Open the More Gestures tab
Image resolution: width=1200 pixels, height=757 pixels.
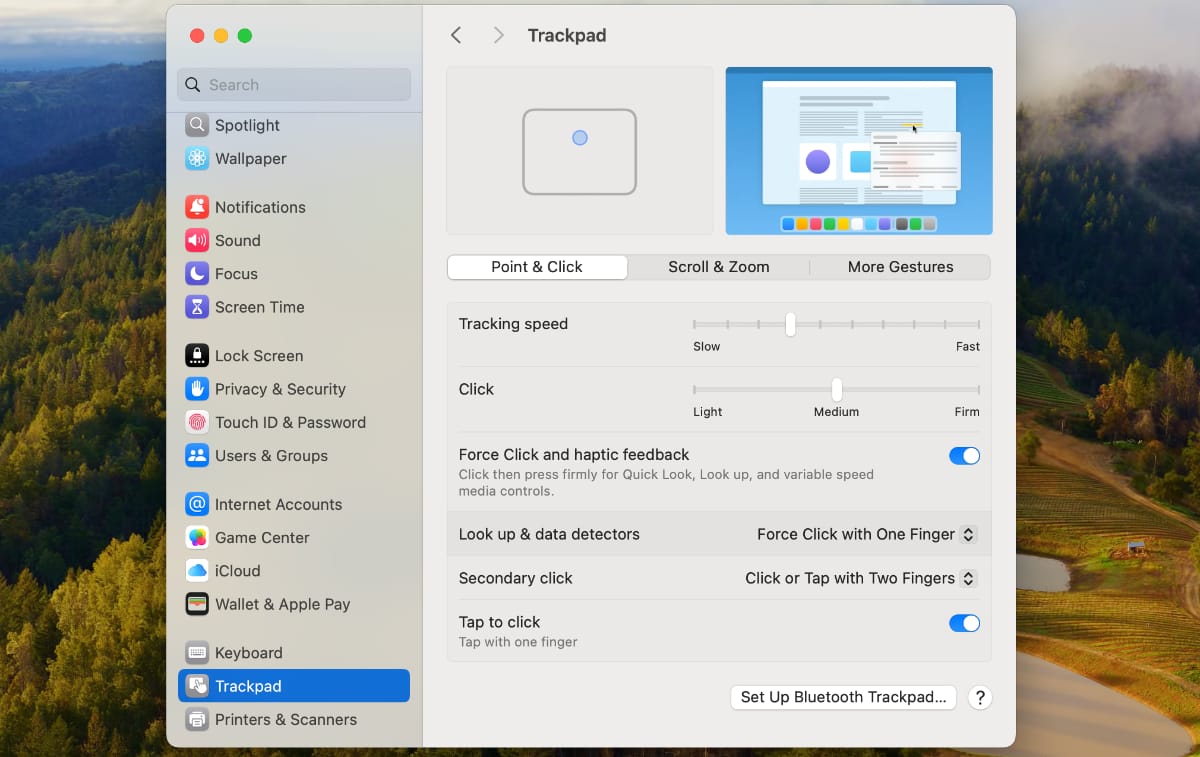(899, 267)
